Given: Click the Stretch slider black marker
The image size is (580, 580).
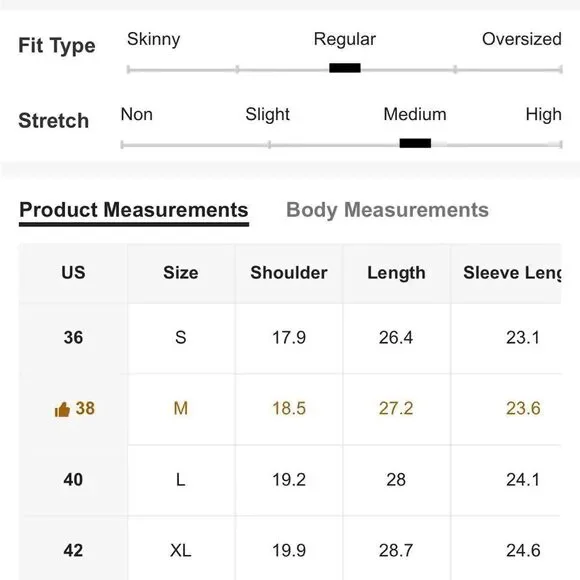Looking at the screenshot, I should (415, 143).
